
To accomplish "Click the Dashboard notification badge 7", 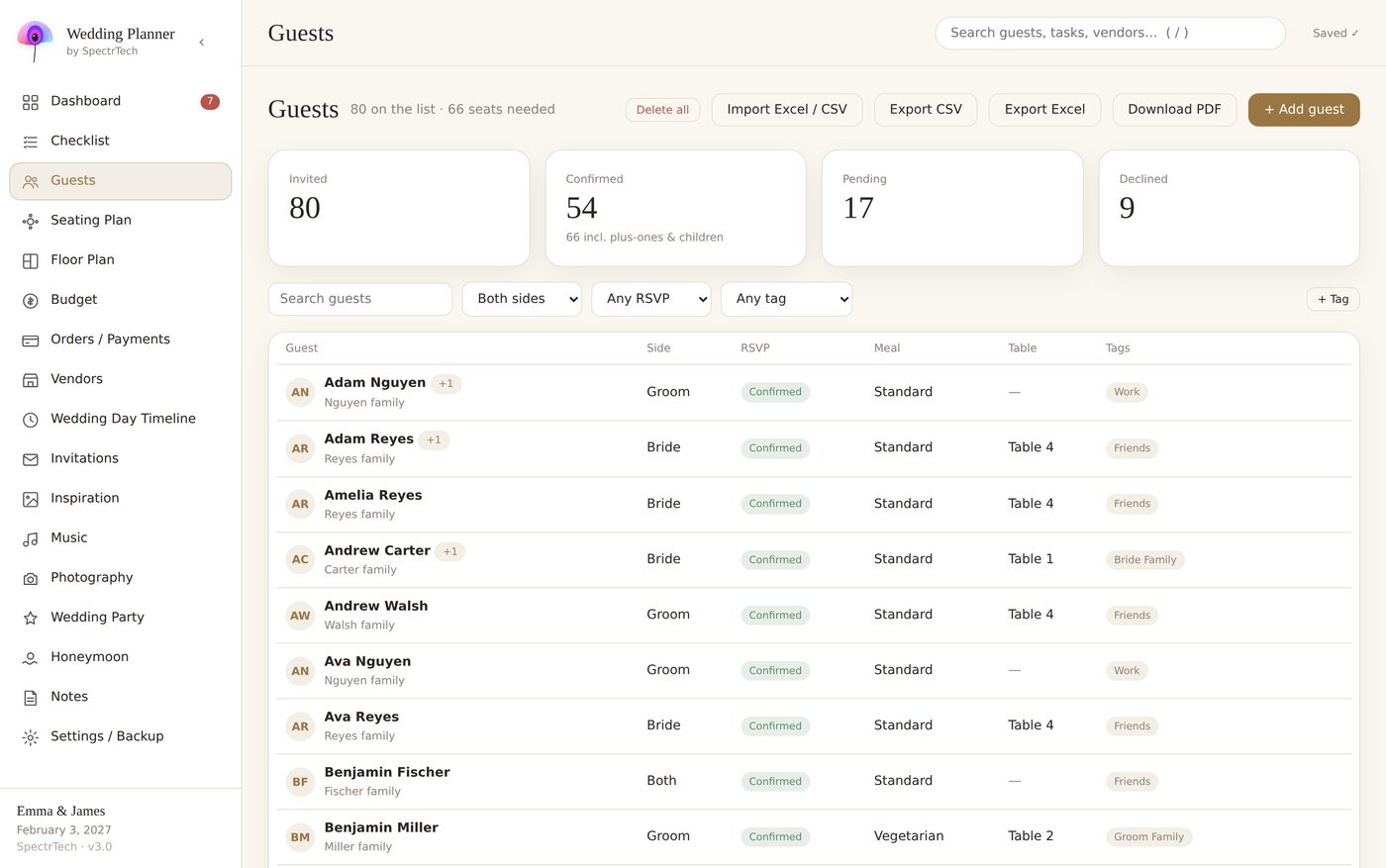I will tap(210, 101).
